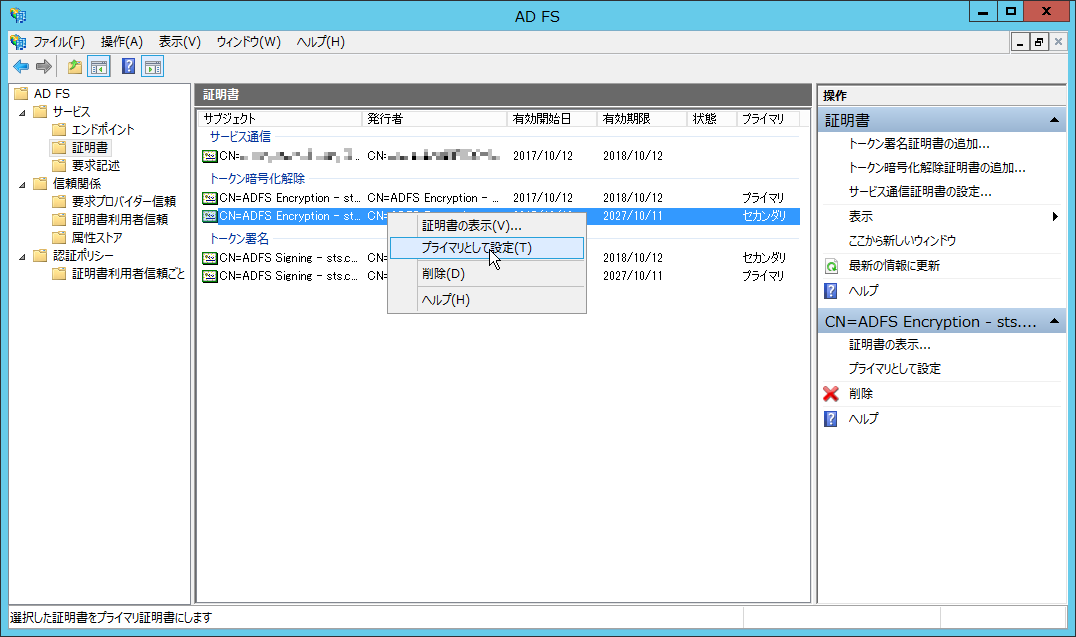Click the サービス通信 group heading
This screenshot has height=637, width=1076.
pos(240,137)
